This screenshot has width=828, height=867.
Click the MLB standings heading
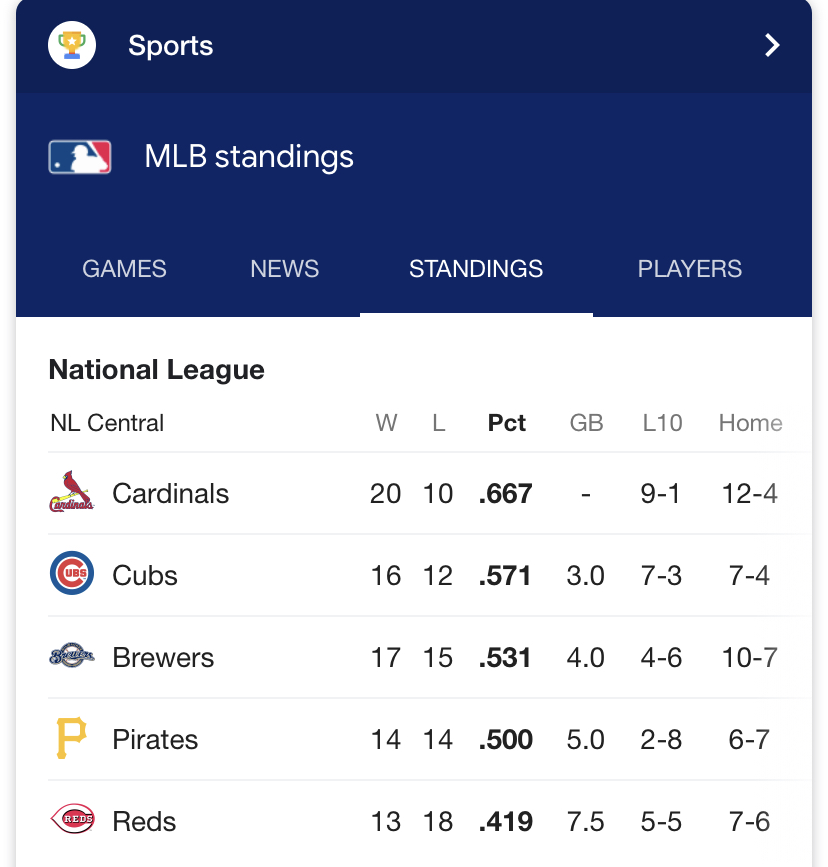pos(249,157)
